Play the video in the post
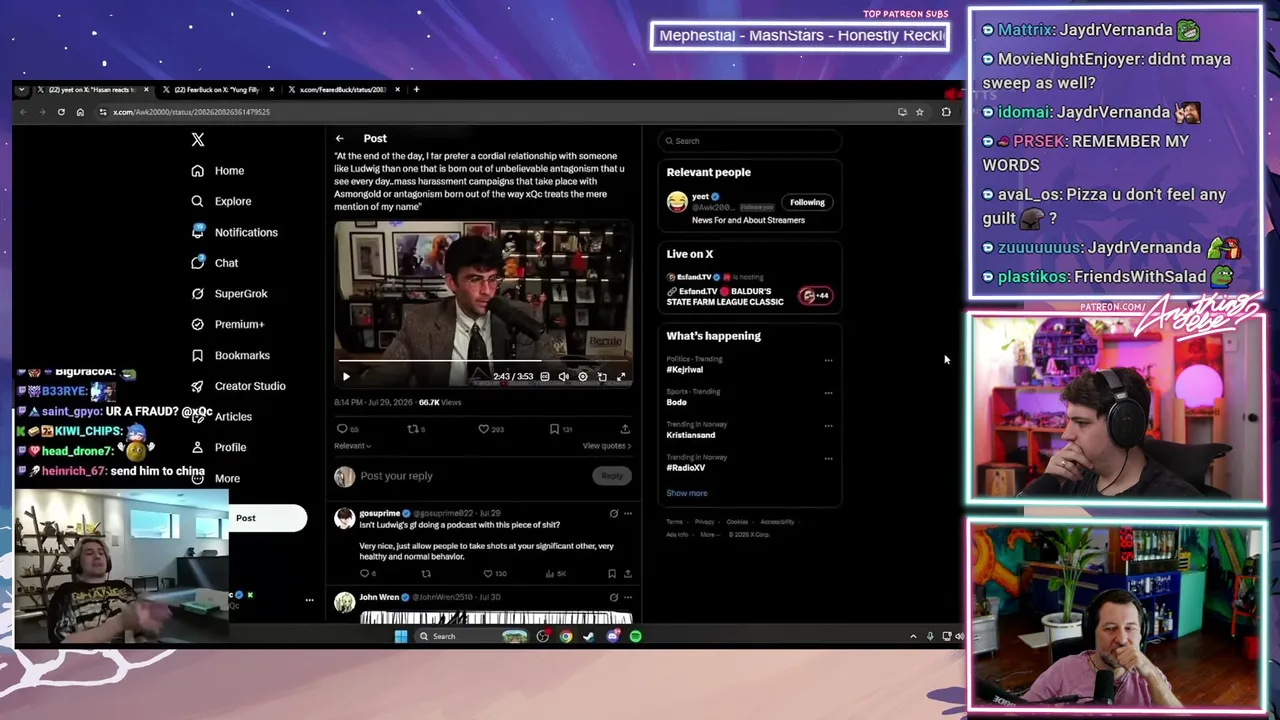 tap(346, 377)
